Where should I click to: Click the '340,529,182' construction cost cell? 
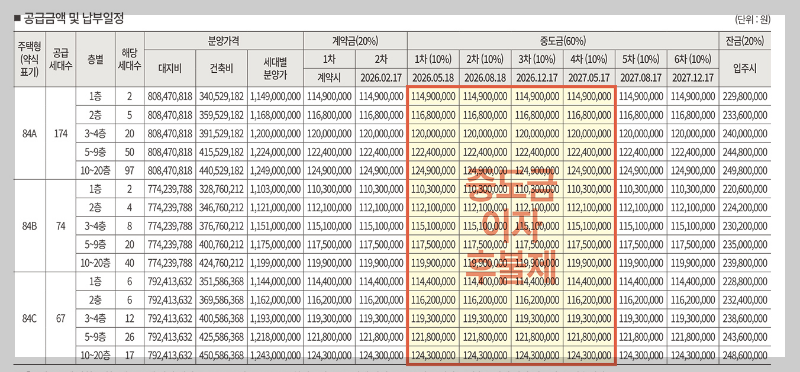pyautogui.click(x=221, y=96)
